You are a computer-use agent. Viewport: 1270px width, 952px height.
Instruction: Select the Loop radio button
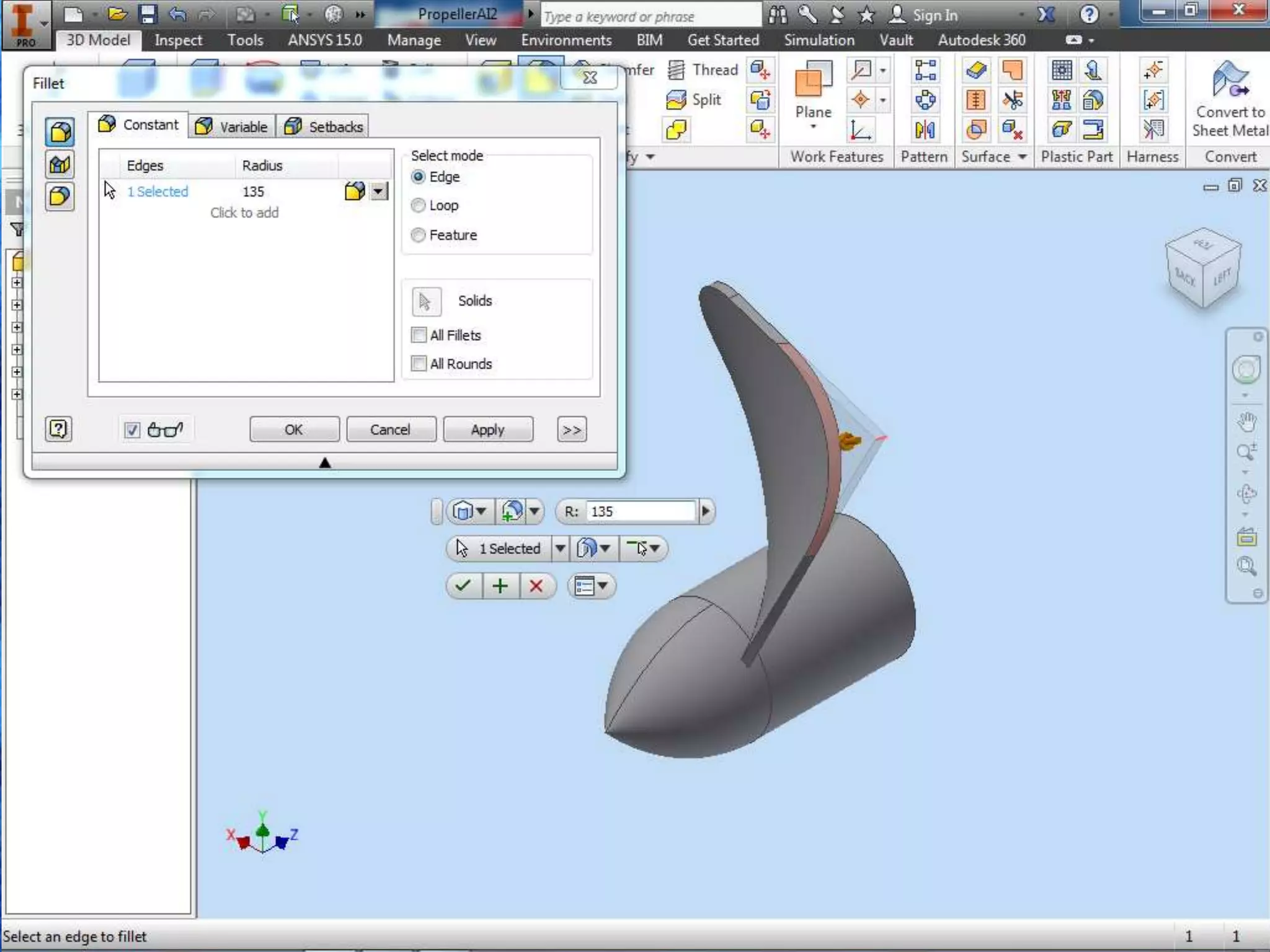[x=419, y=205]
